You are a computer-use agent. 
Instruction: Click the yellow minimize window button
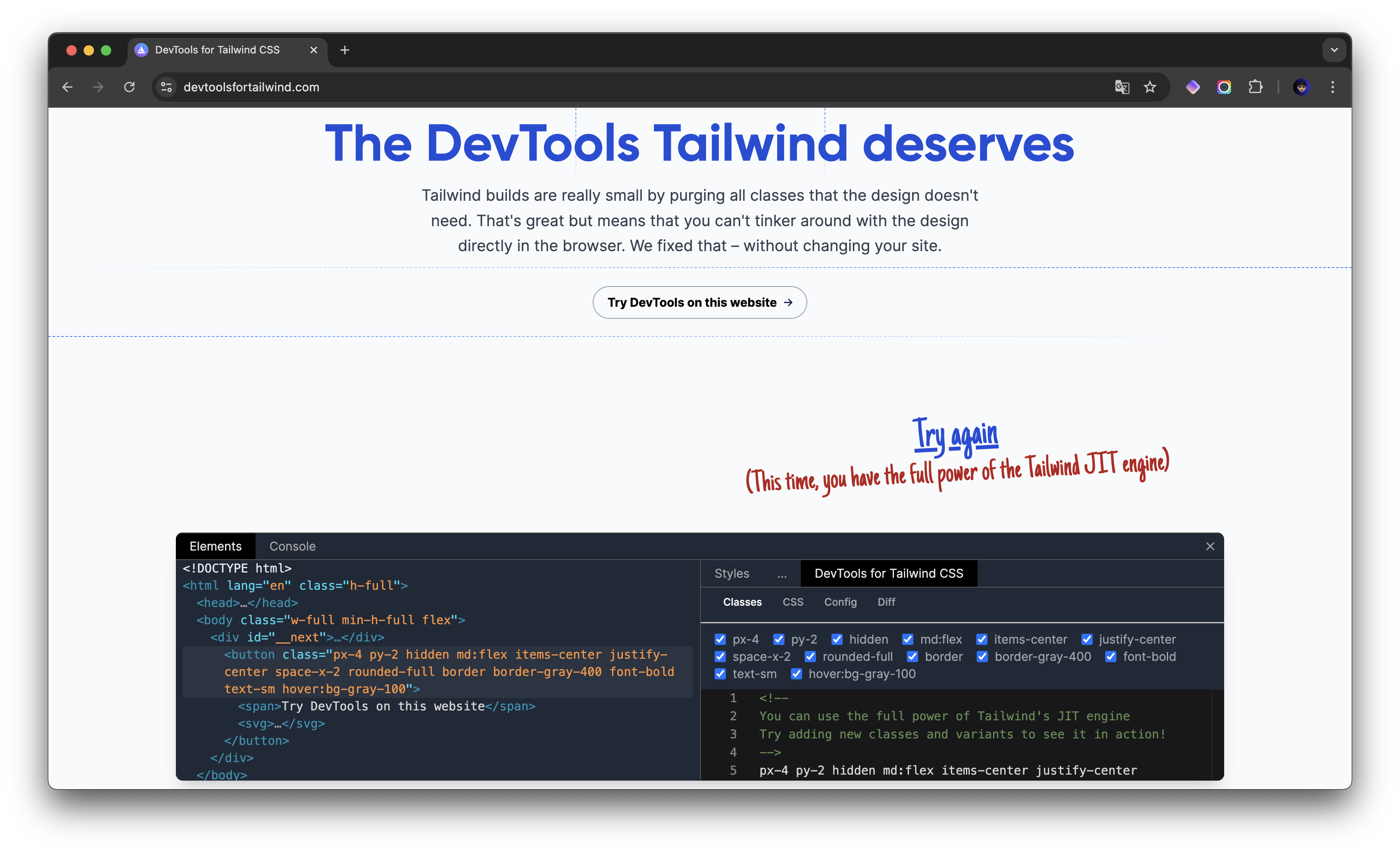click(89, 50)
